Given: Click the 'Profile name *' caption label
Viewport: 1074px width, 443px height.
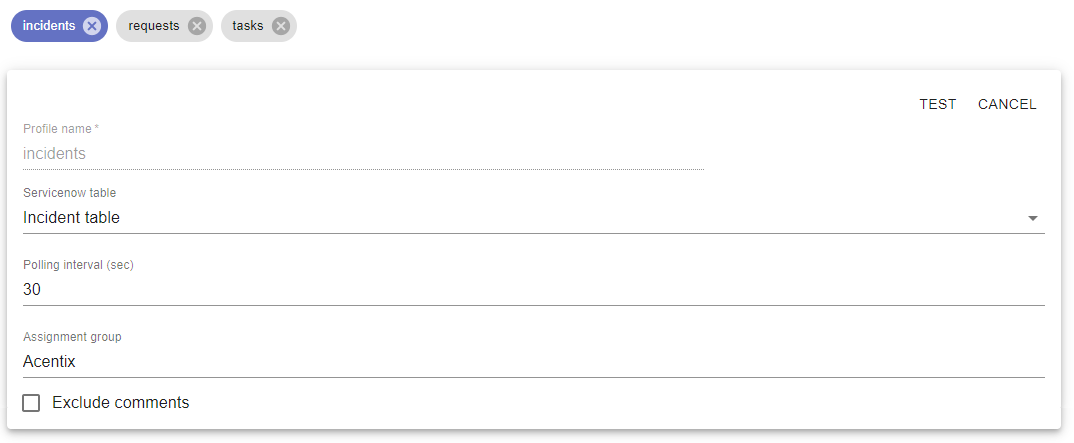Looking at the screenshot, I should pyautogui.click(x=61, y=129).
